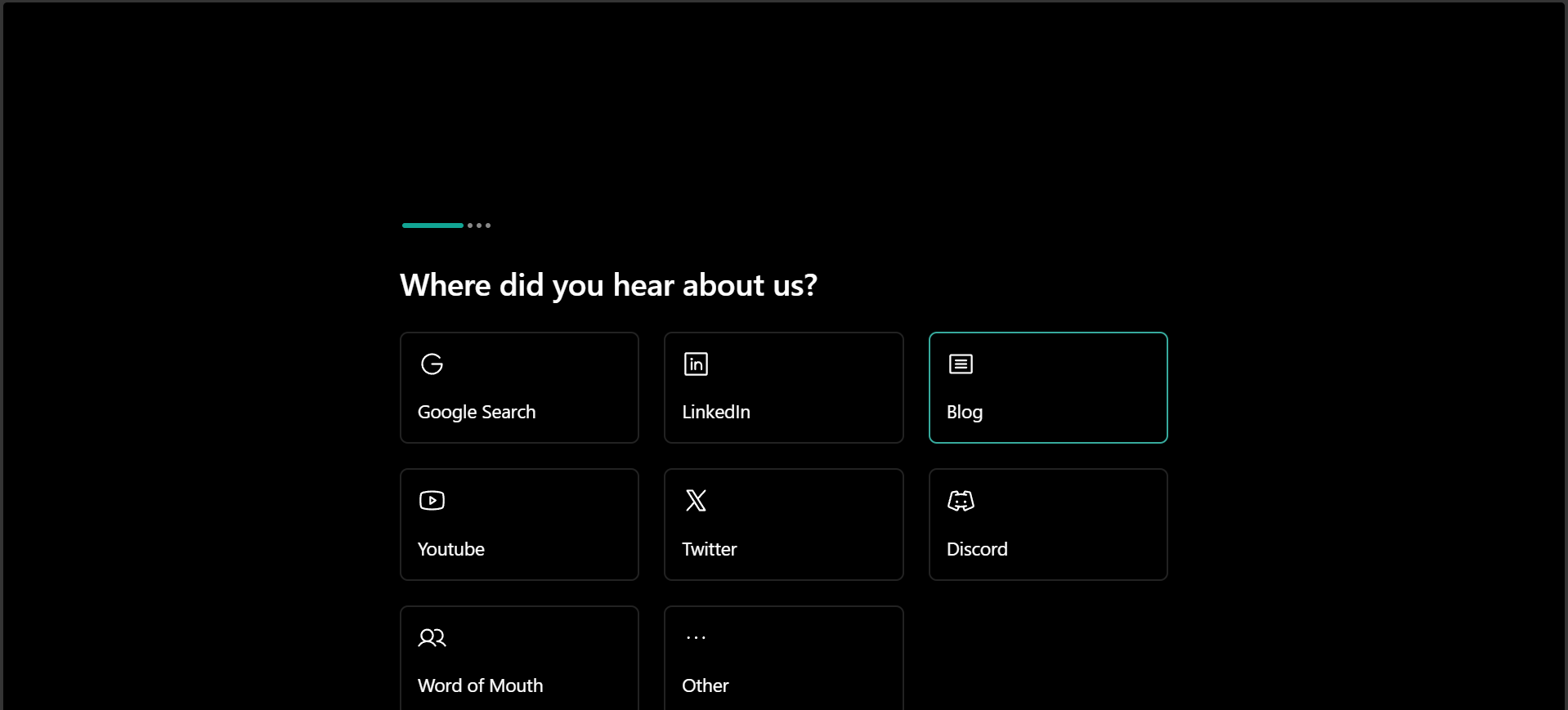The width and height of the screenshot is (1568, 710).
Task: Choose the "Twitter" label
Action: coord(710,549)
